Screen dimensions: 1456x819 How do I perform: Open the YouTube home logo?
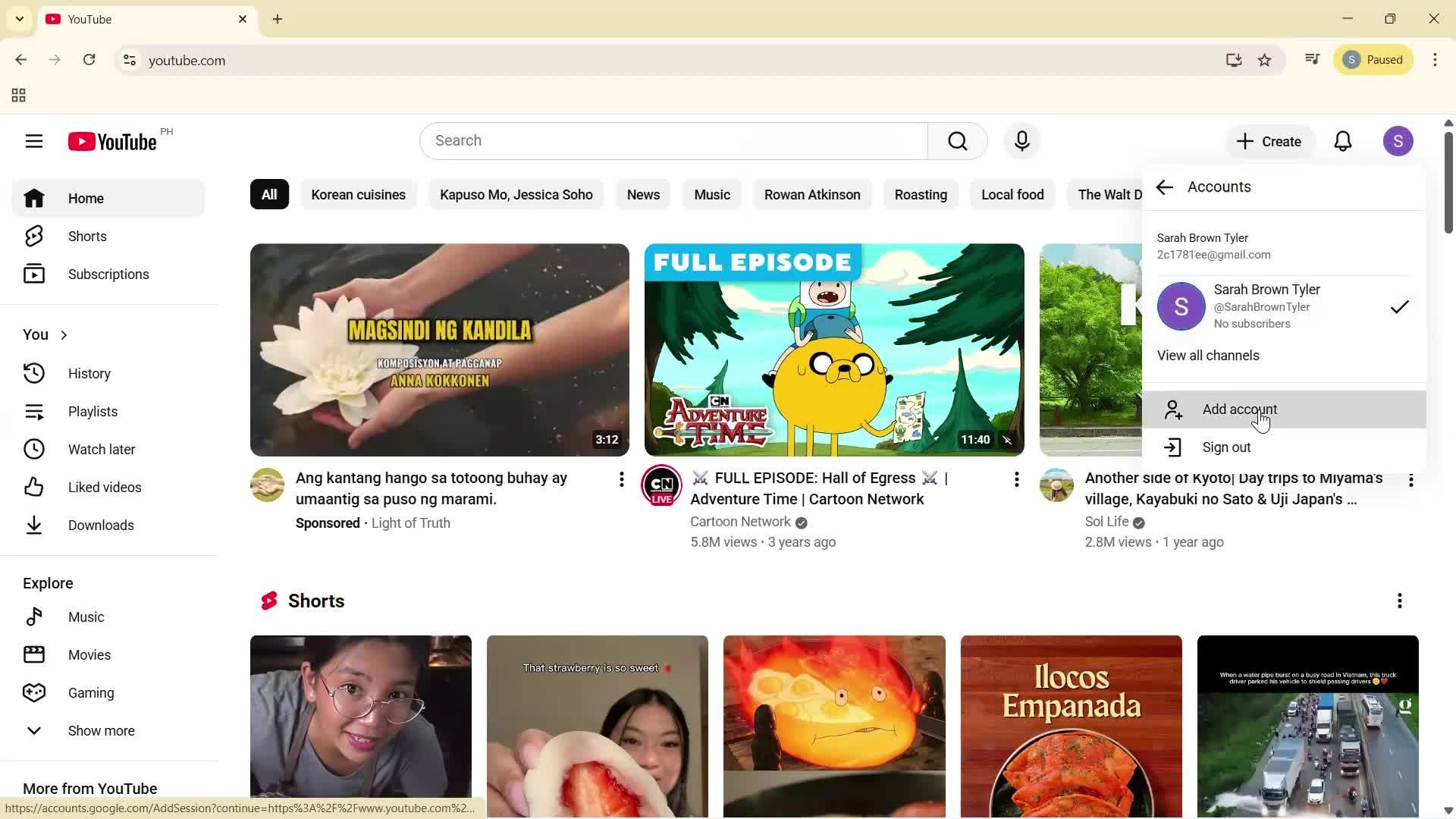[111, 141]
